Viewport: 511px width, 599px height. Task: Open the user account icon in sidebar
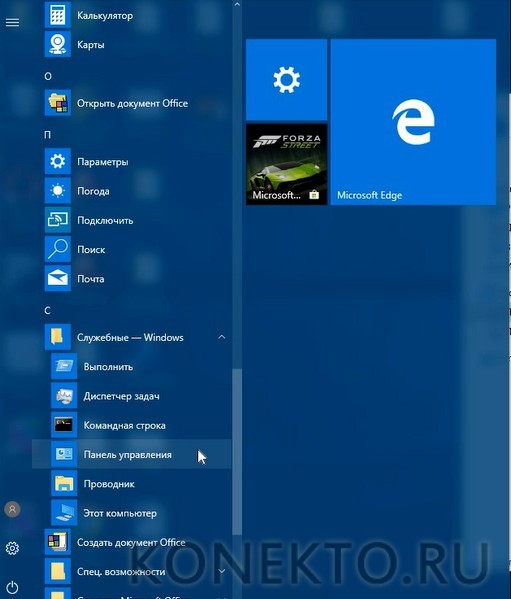pyautogui.click(x=12, y=509)
